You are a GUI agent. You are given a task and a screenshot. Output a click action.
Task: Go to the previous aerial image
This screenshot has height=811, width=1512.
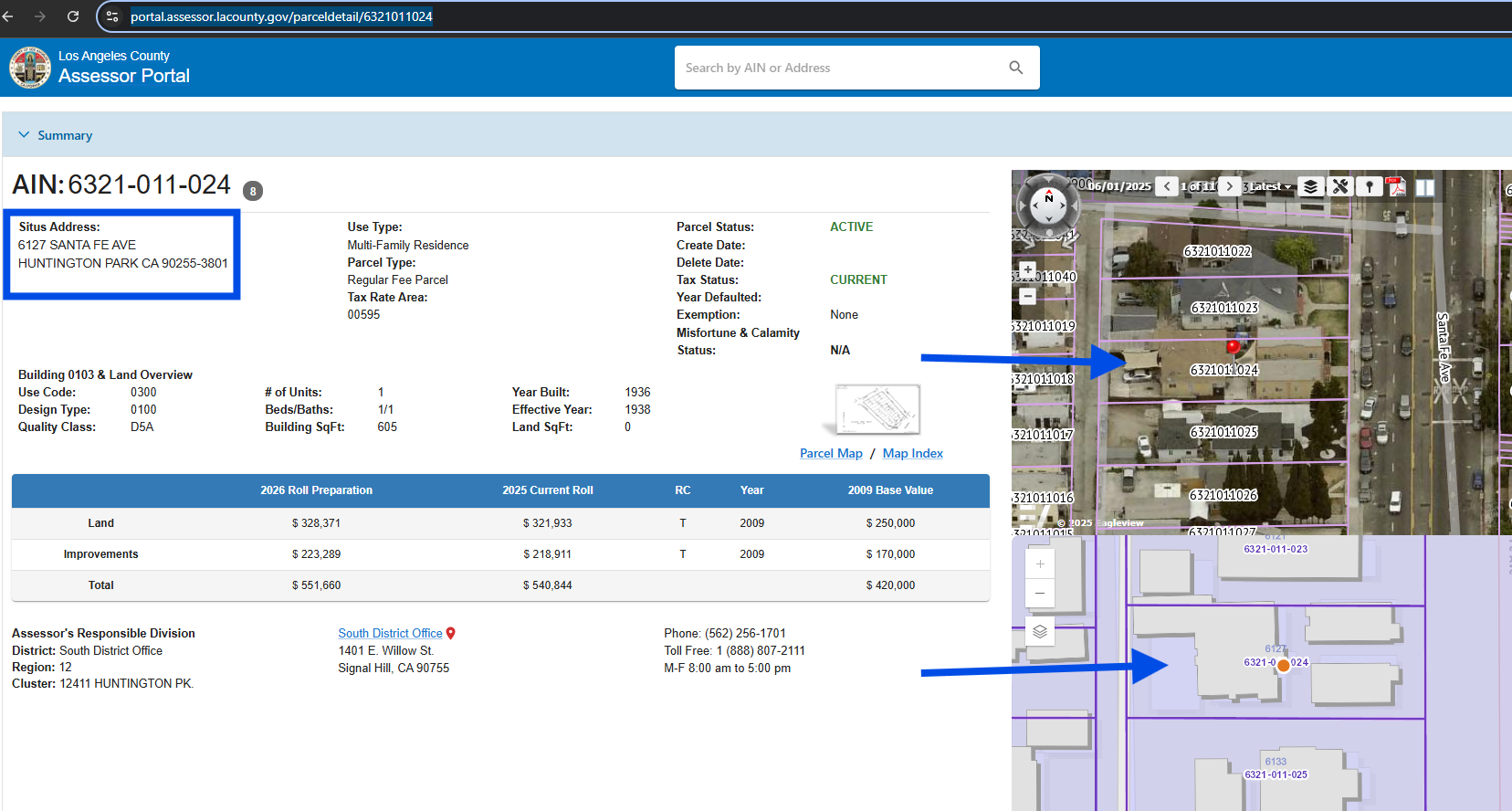(1166, 186)
